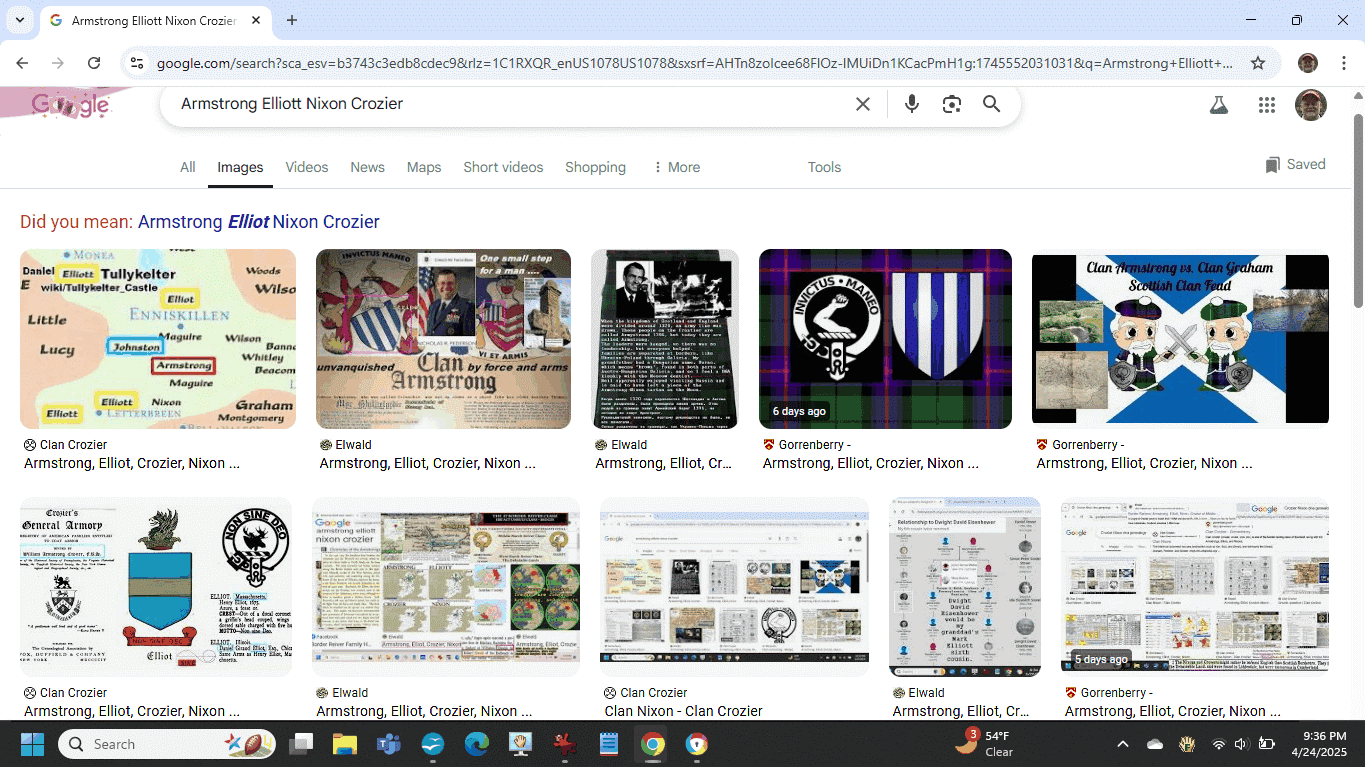Open Google account profile picture
The height and width of the screenshot is (767, 1365).
[x=1310, y=105]
